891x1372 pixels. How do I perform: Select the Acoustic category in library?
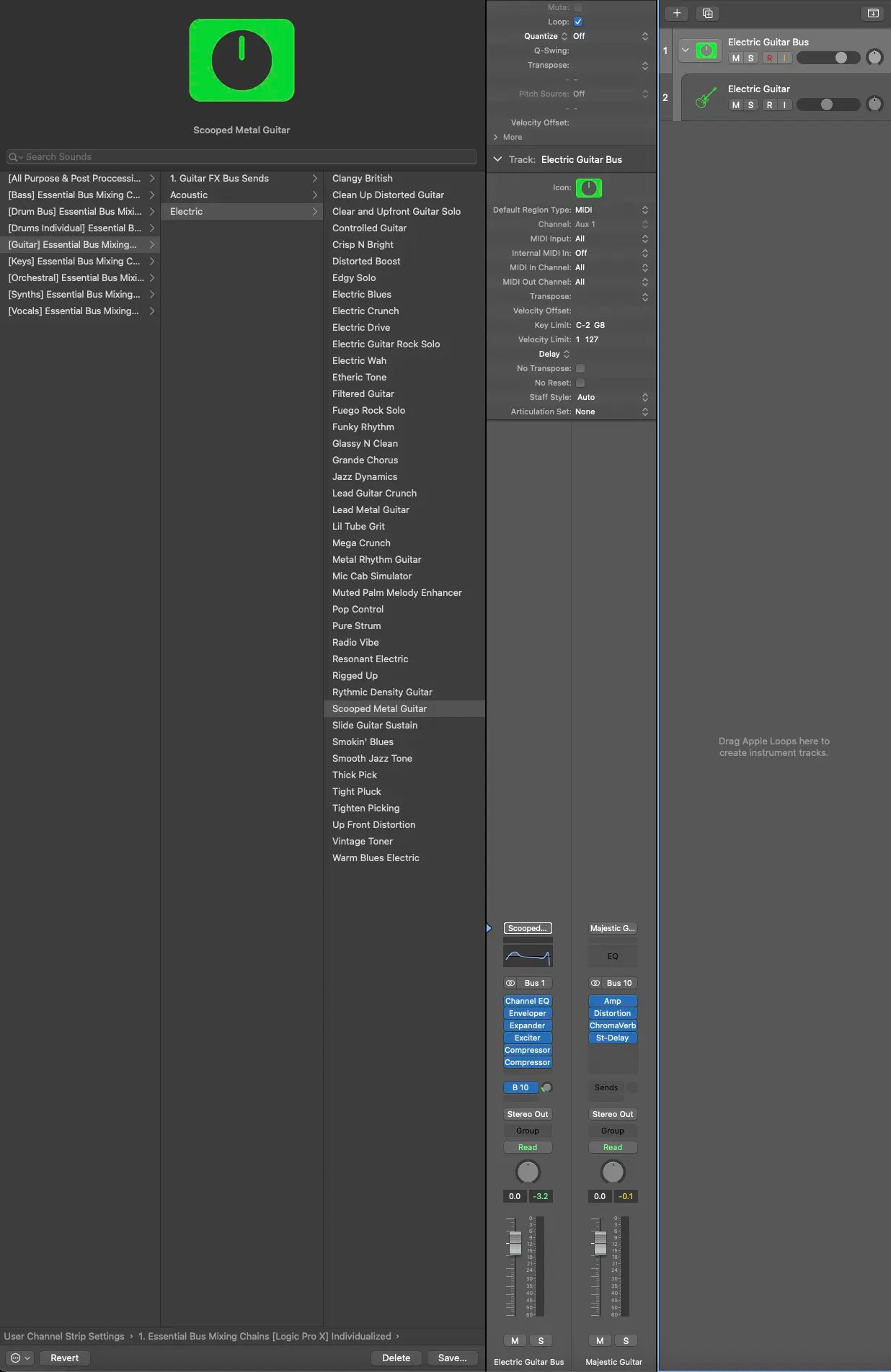[189, 195]
